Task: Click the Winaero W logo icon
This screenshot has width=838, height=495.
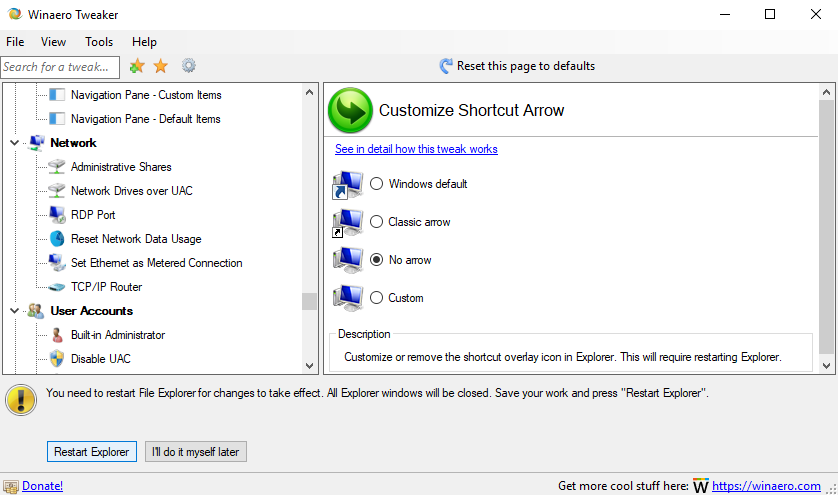Action: (x=701, y=486)
